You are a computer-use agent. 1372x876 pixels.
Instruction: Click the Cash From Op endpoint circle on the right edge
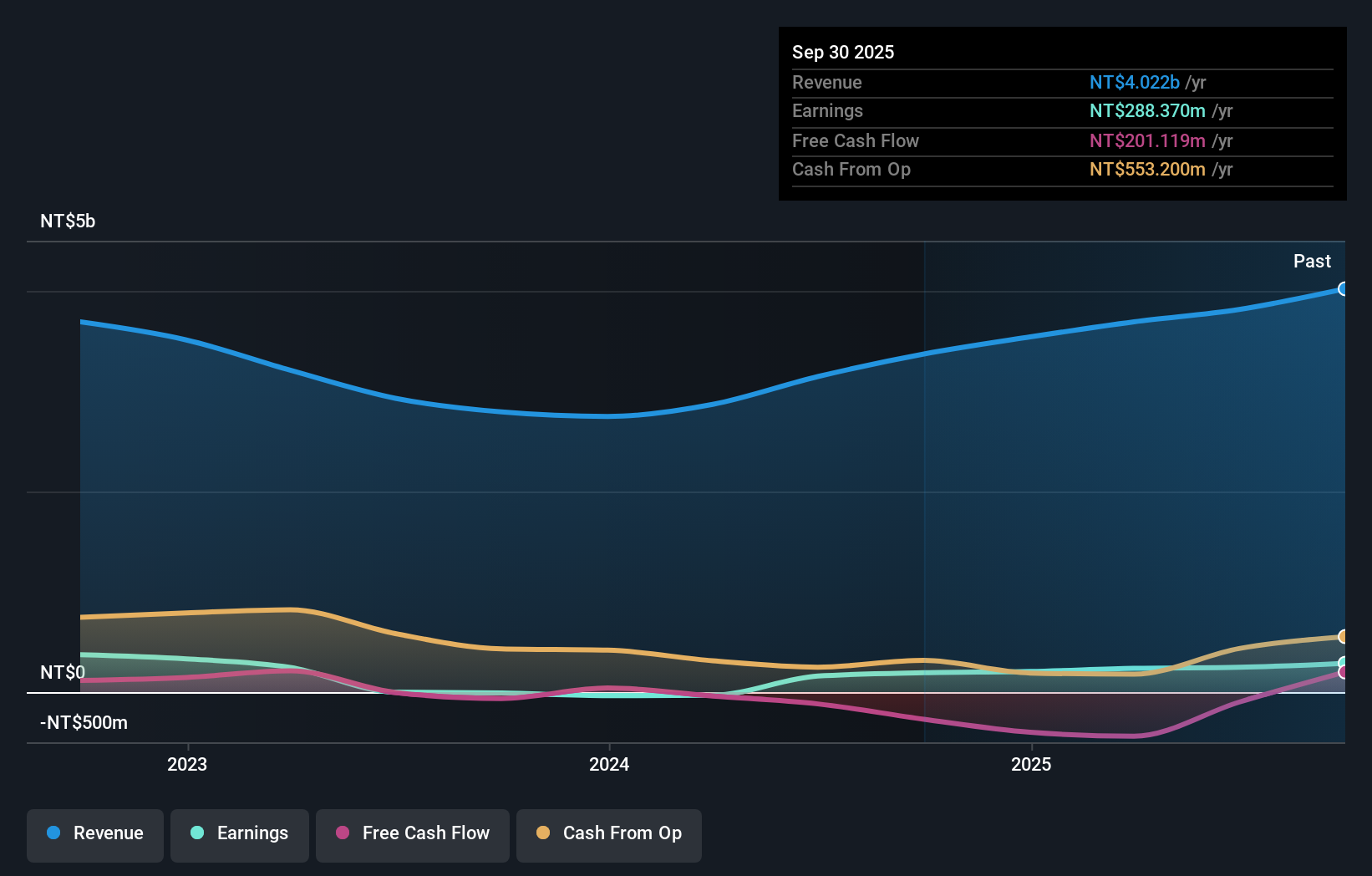[x=1343, y=636]
